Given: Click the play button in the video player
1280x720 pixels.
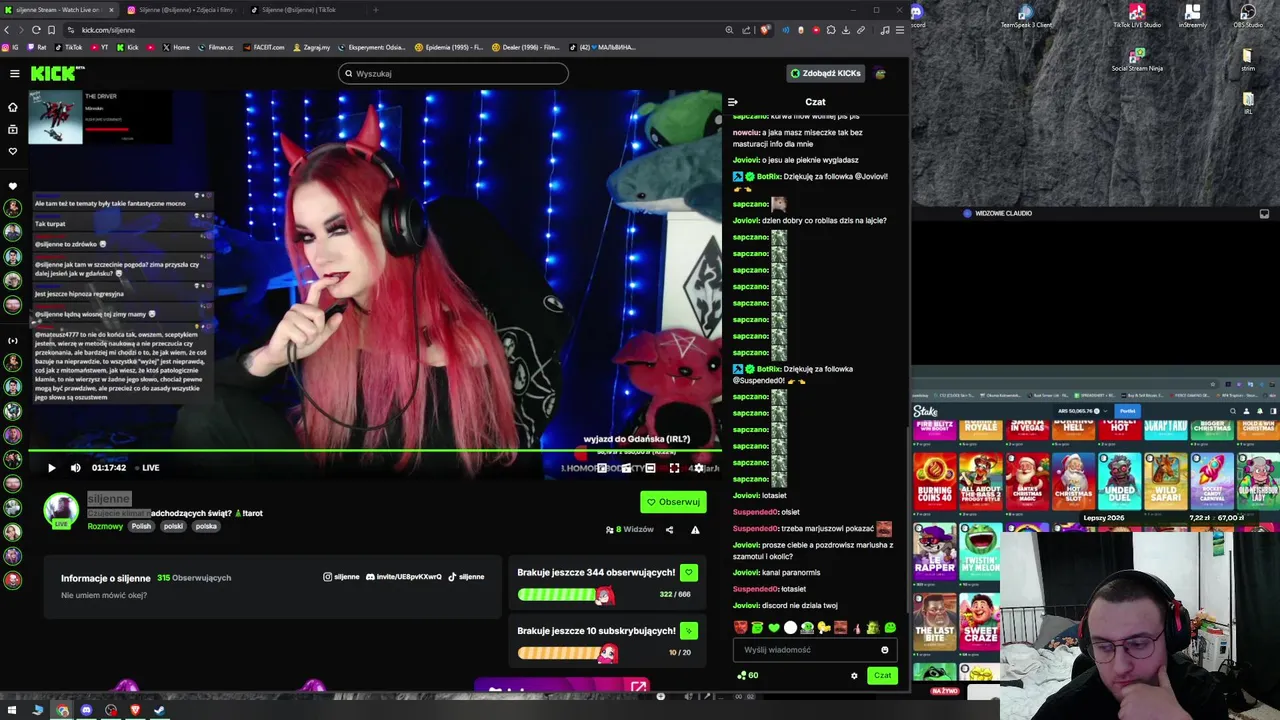Looking at the screenshot, I should coord(52,467).
